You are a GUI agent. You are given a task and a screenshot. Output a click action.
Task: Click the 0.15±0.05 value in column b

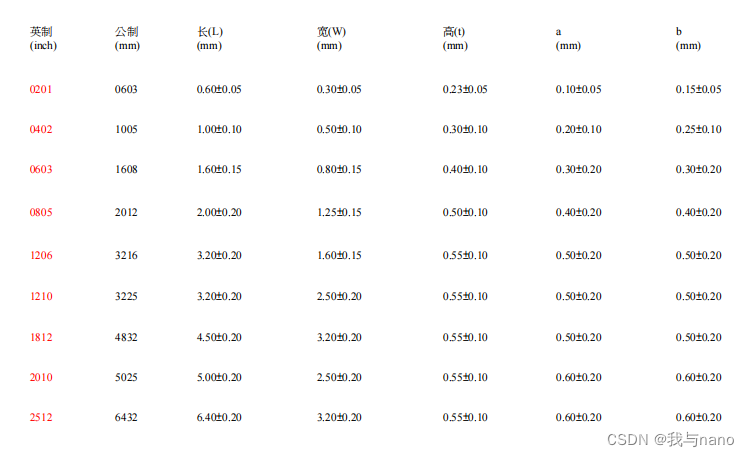(x=698, y=90)
